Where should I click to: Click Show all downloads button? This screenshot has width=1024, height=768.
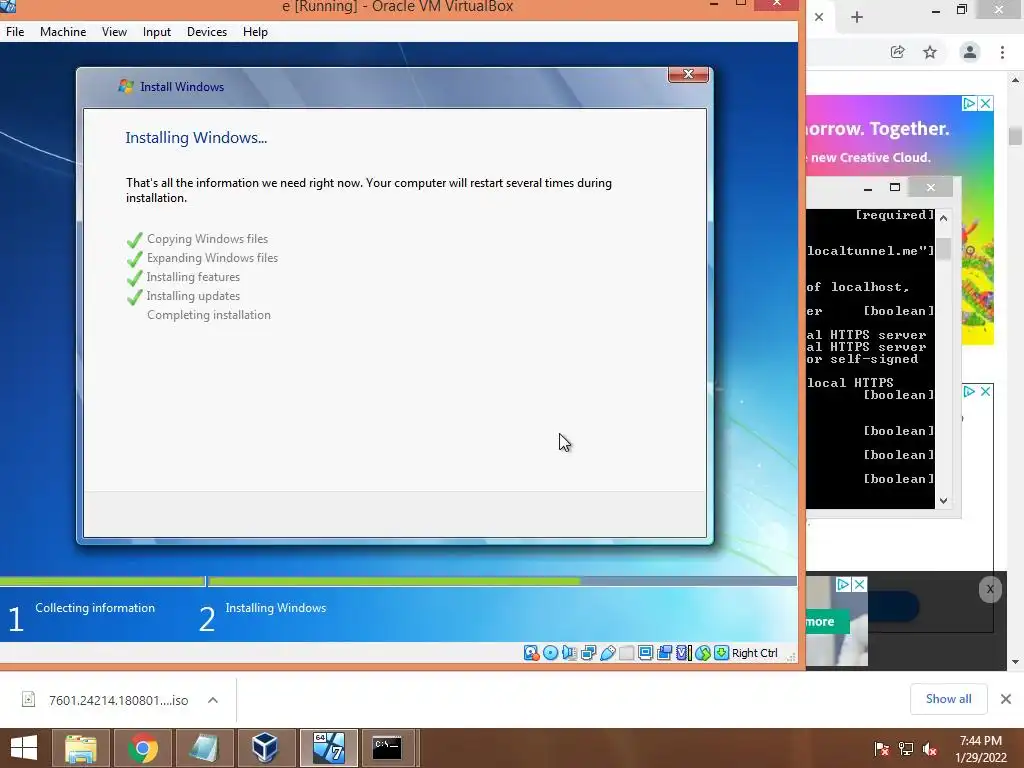pos(948,699)
